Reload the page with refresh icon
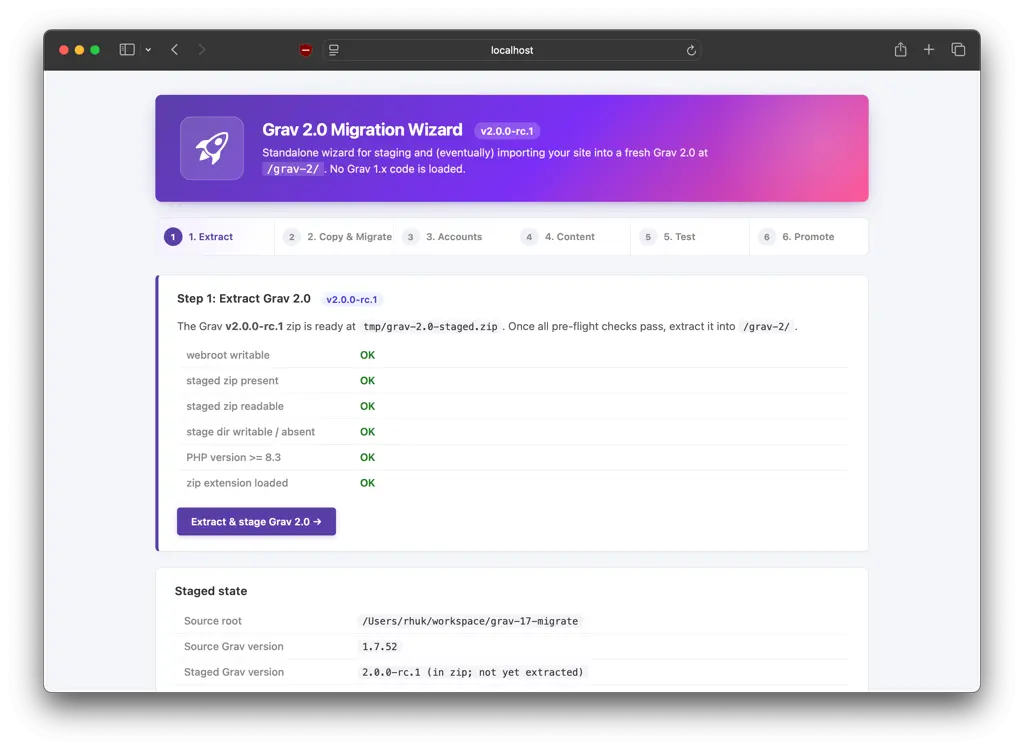This screenshot has width=1024, height=750. click(x=691, y=50)
